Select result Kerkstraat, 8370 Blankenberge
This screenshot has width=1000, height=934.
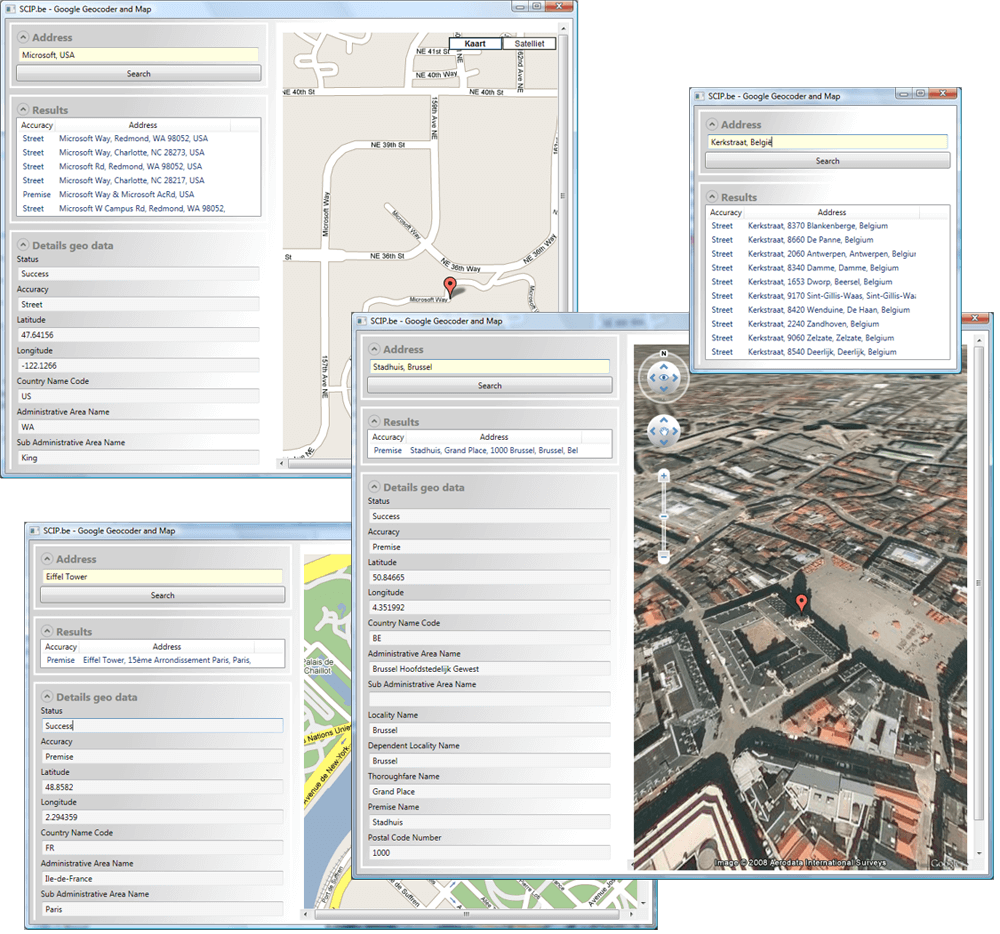pos(827,226)
